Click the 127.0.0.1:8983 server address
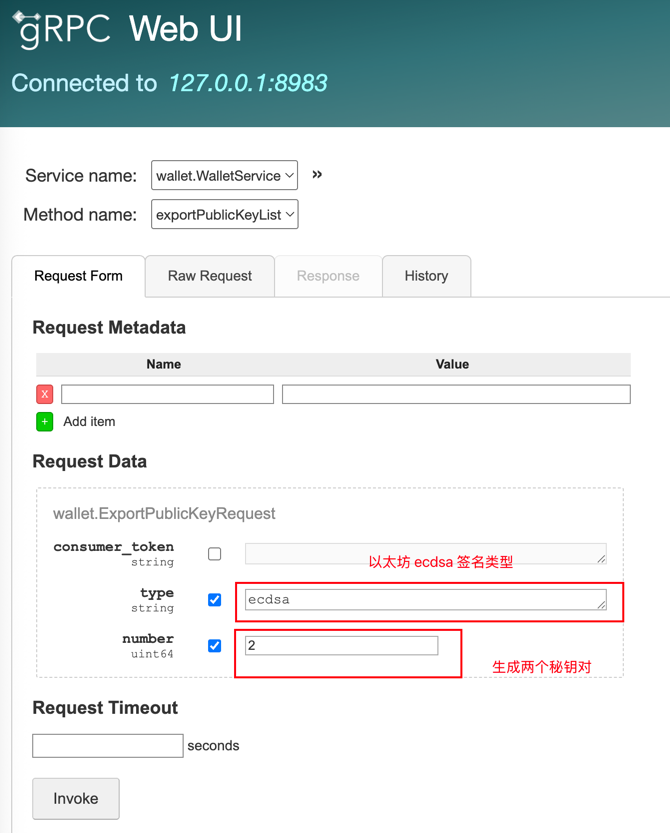This screenshot has height=833, width=670. point(248,83)
